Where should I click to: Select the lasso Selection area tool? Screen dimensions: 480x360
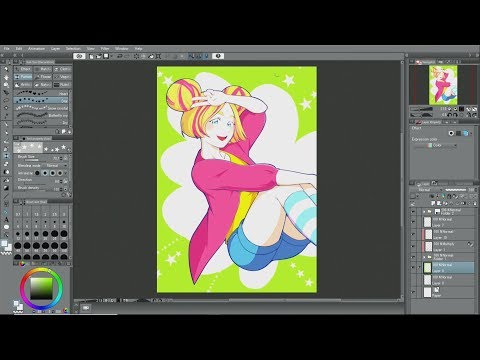coord(6,100)
